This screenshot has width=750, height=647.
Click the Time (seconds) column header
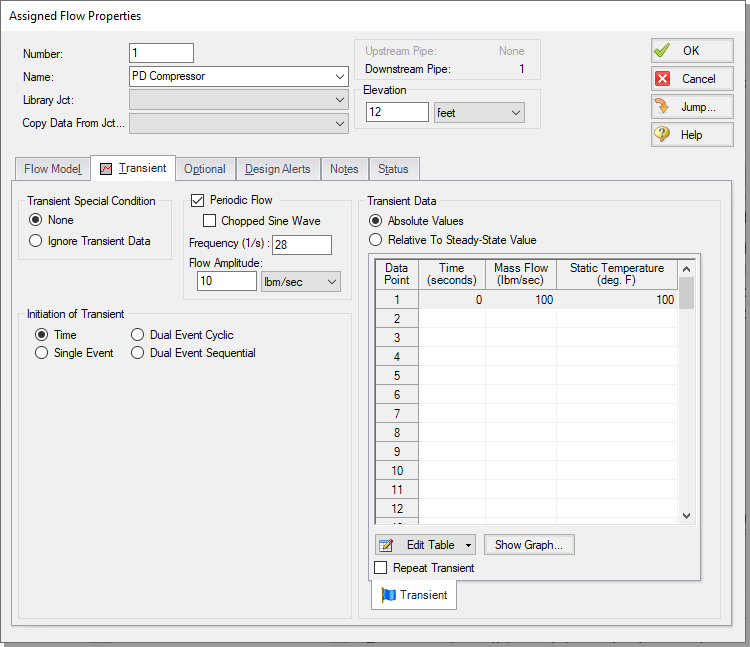pyautogui.click(x=452, y=274)
